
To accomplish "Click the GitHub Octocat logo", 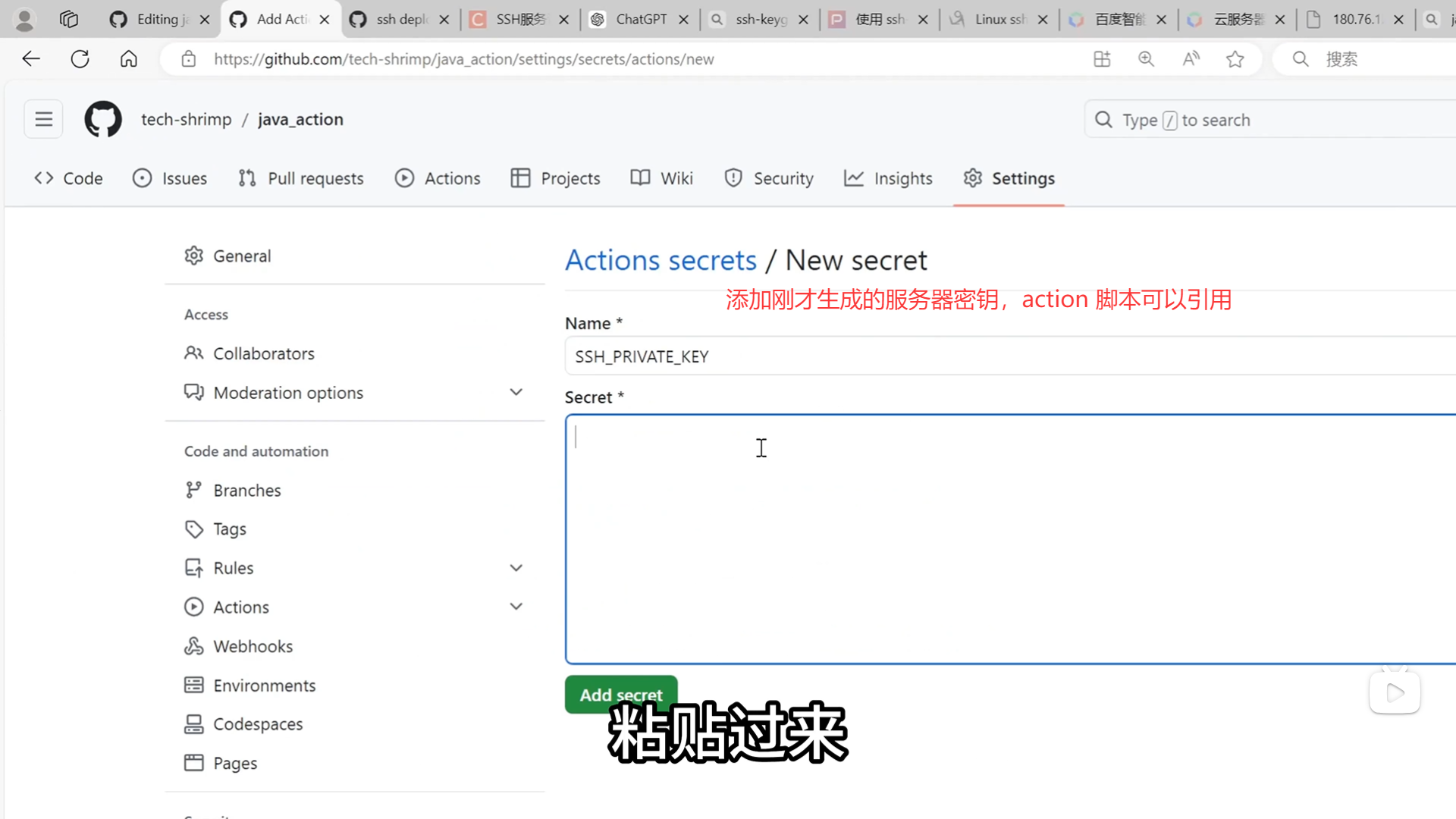I will (103, 119).
